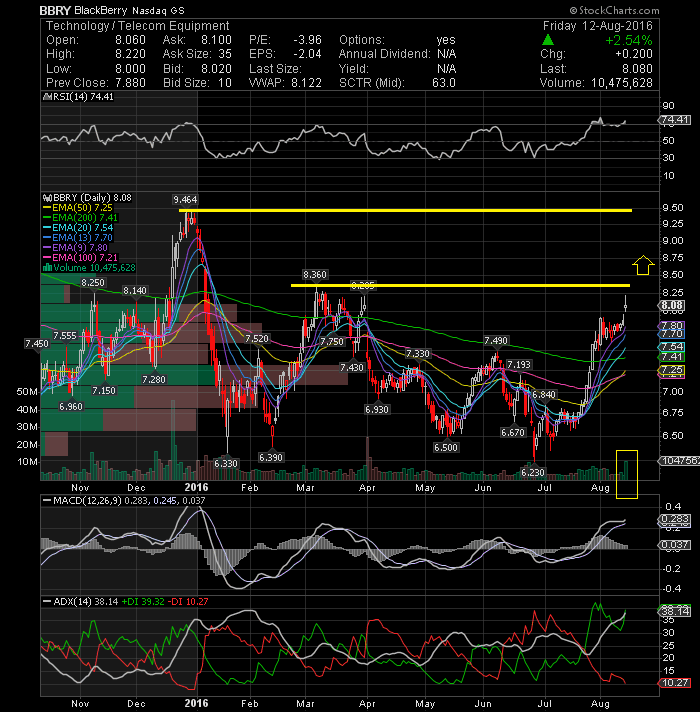Click the StockCharts.com label at top right

click(615, 10)
